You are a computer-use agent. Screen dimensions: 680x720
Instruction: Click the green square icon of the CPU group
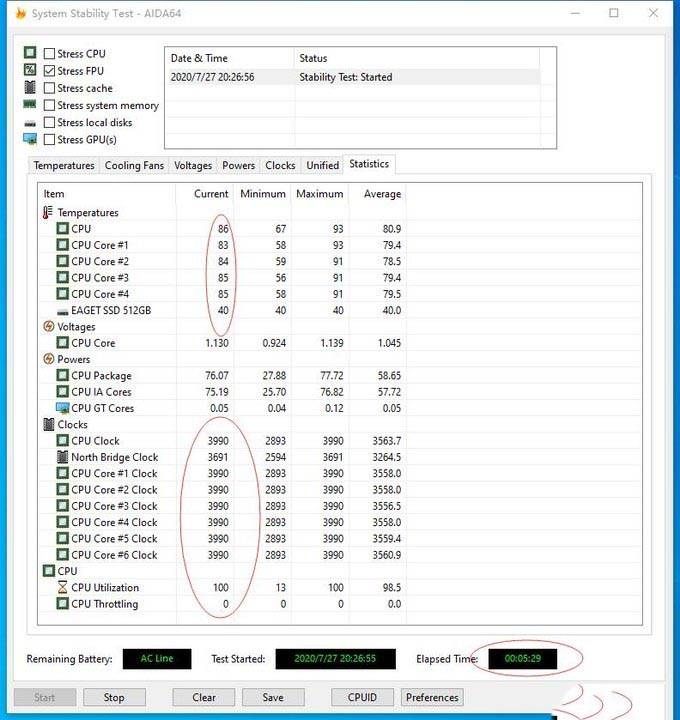point(48,571)
